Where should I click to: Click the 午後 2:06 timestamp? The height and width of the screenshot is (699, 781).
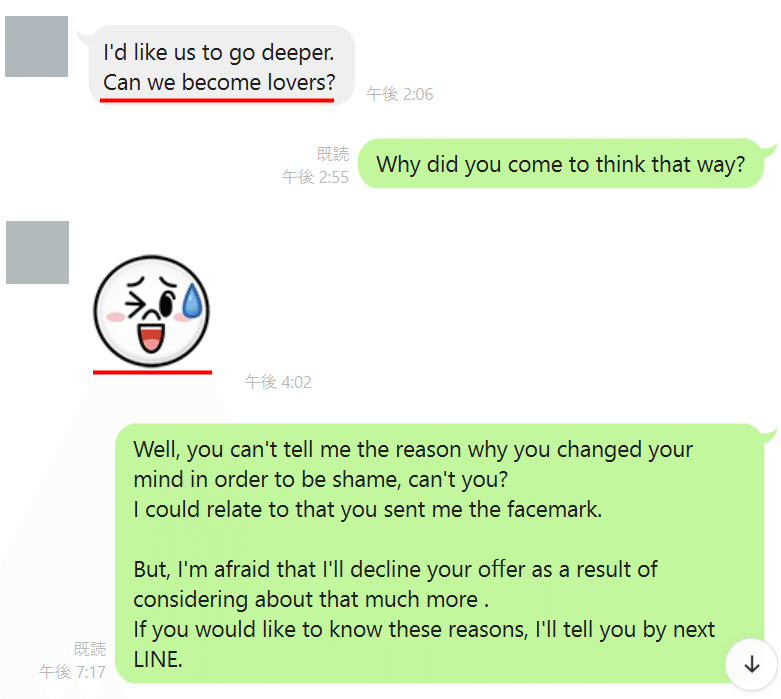(400, 94)
